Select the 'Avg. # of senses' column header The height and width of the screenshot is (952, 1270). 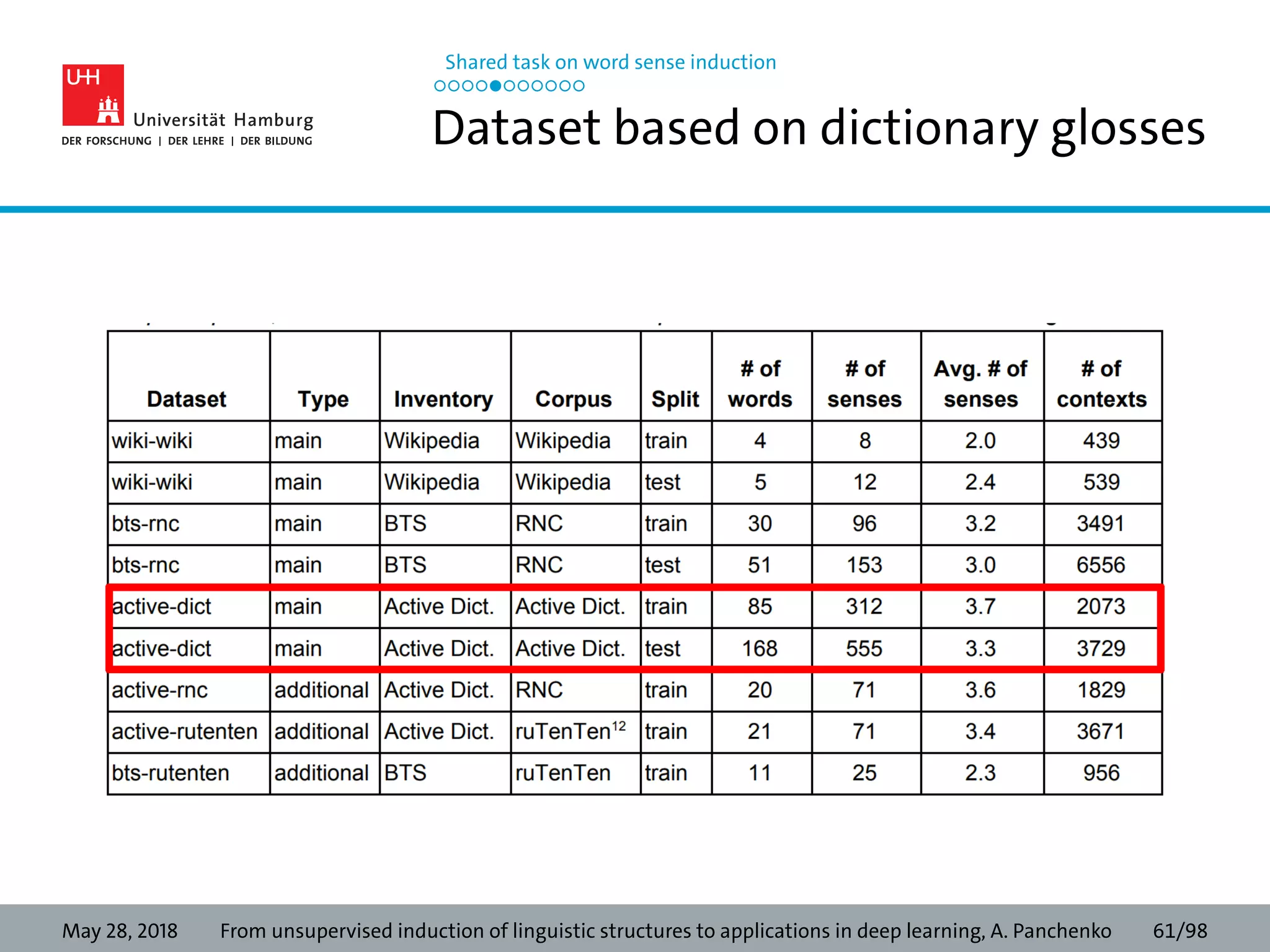tap(981, 384)
